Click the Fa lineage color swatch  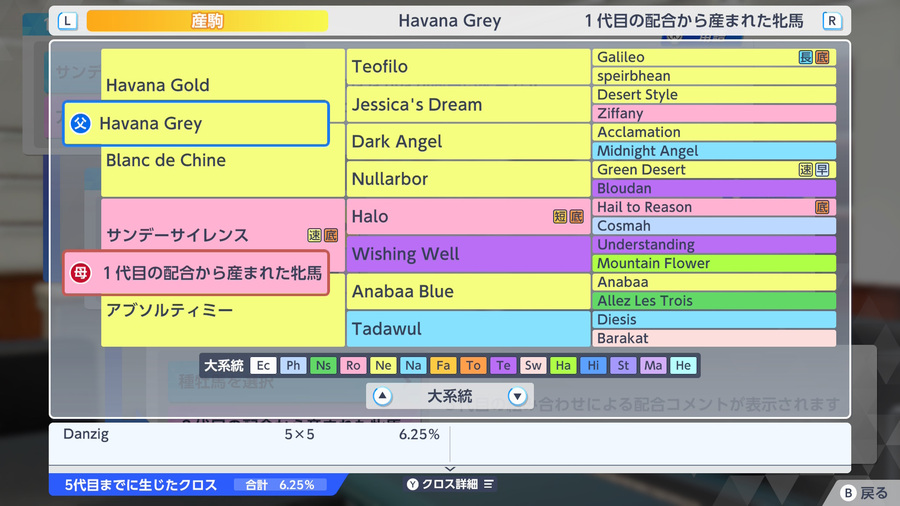click(443, 365)
